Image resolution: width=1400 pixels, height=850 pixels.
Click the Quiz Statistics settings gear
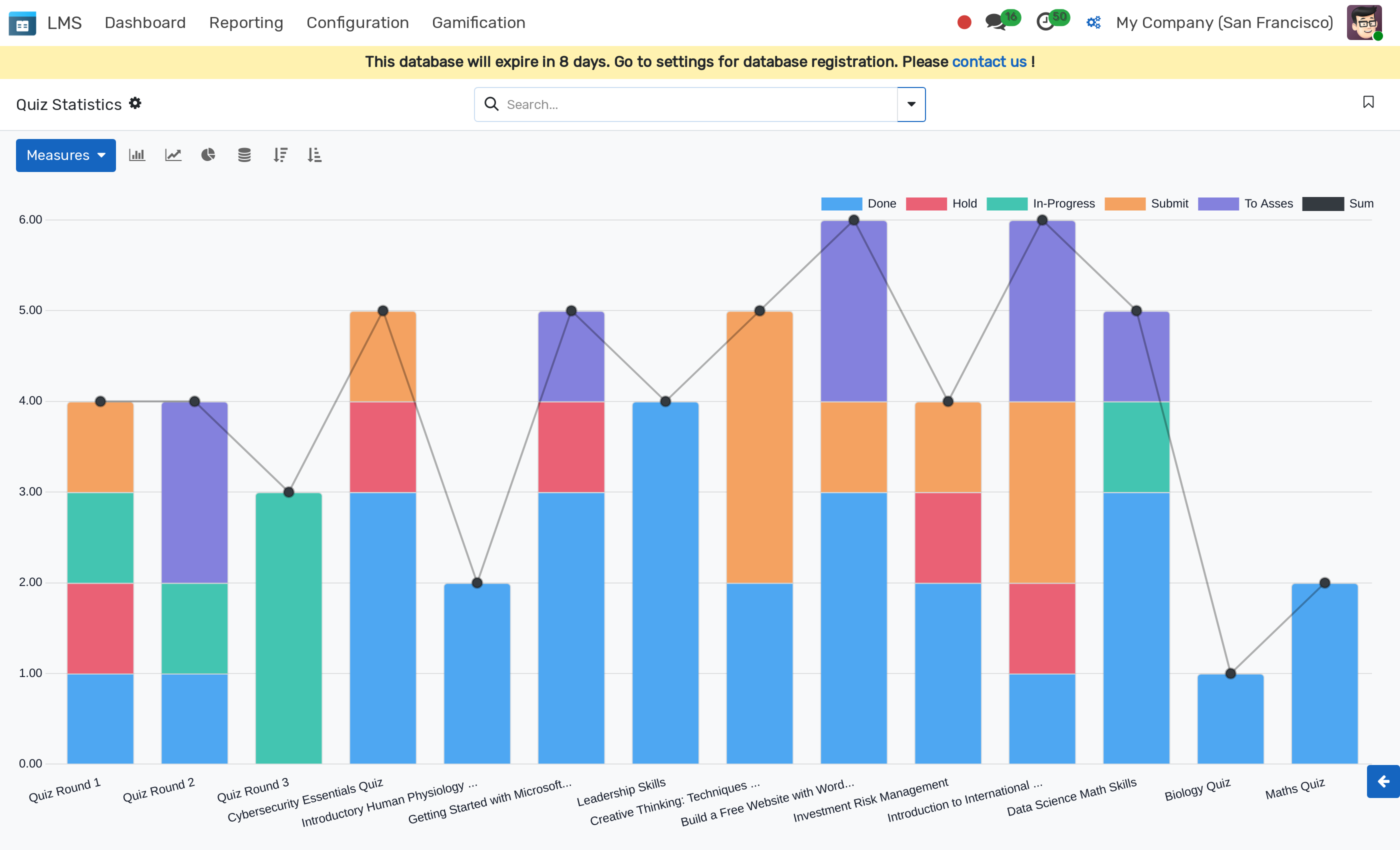coord(135,103)
